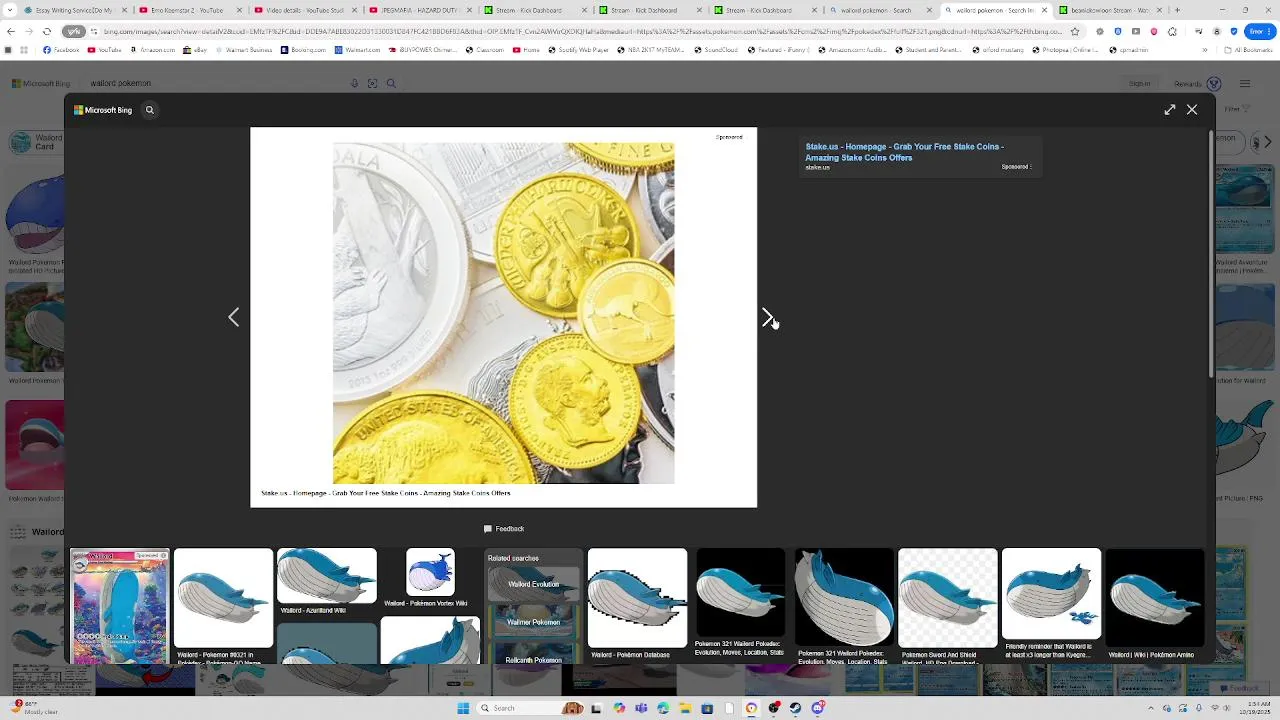Open Task View from the taskbar
The image size is (1280, 720).
(596, 708)
